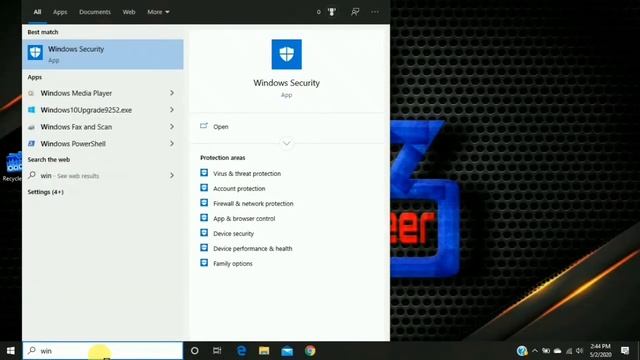Show hidden system tray icons
The height and width of the screenshot is (360, 640).
(x=535, y=351)
